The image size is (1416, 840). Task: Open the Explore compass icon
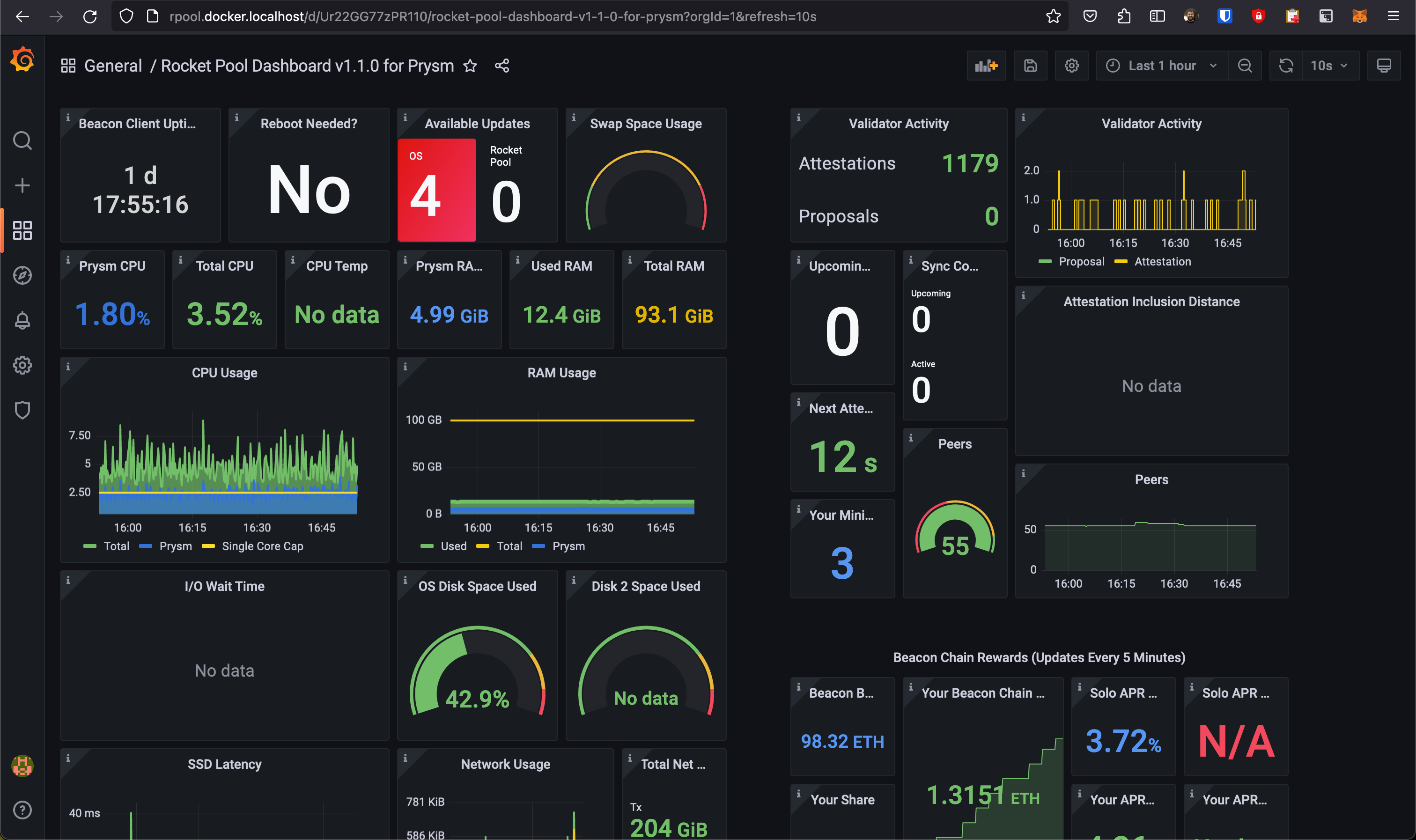pyautogui.click(x=22, y=276)
